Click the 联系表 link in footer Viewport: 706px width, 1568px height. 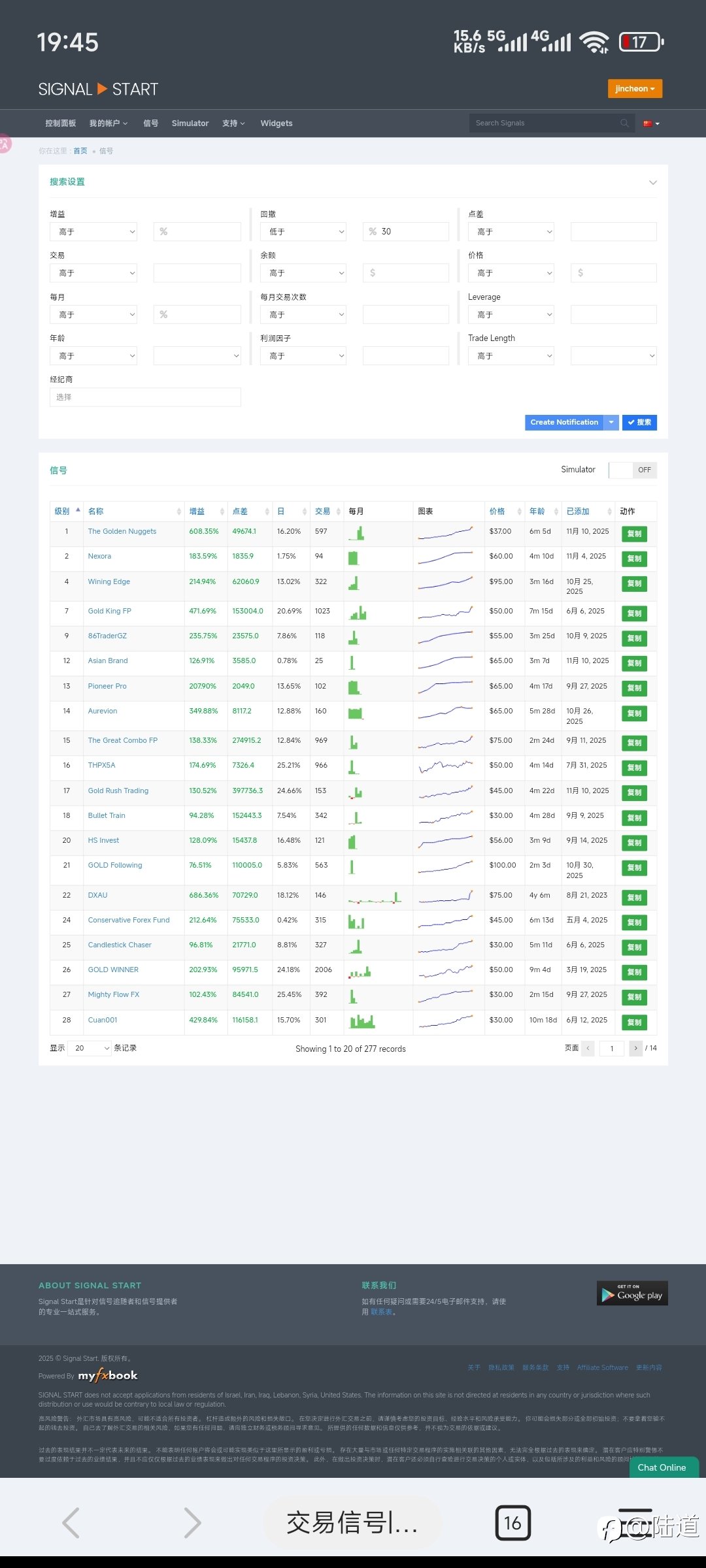382,1312
